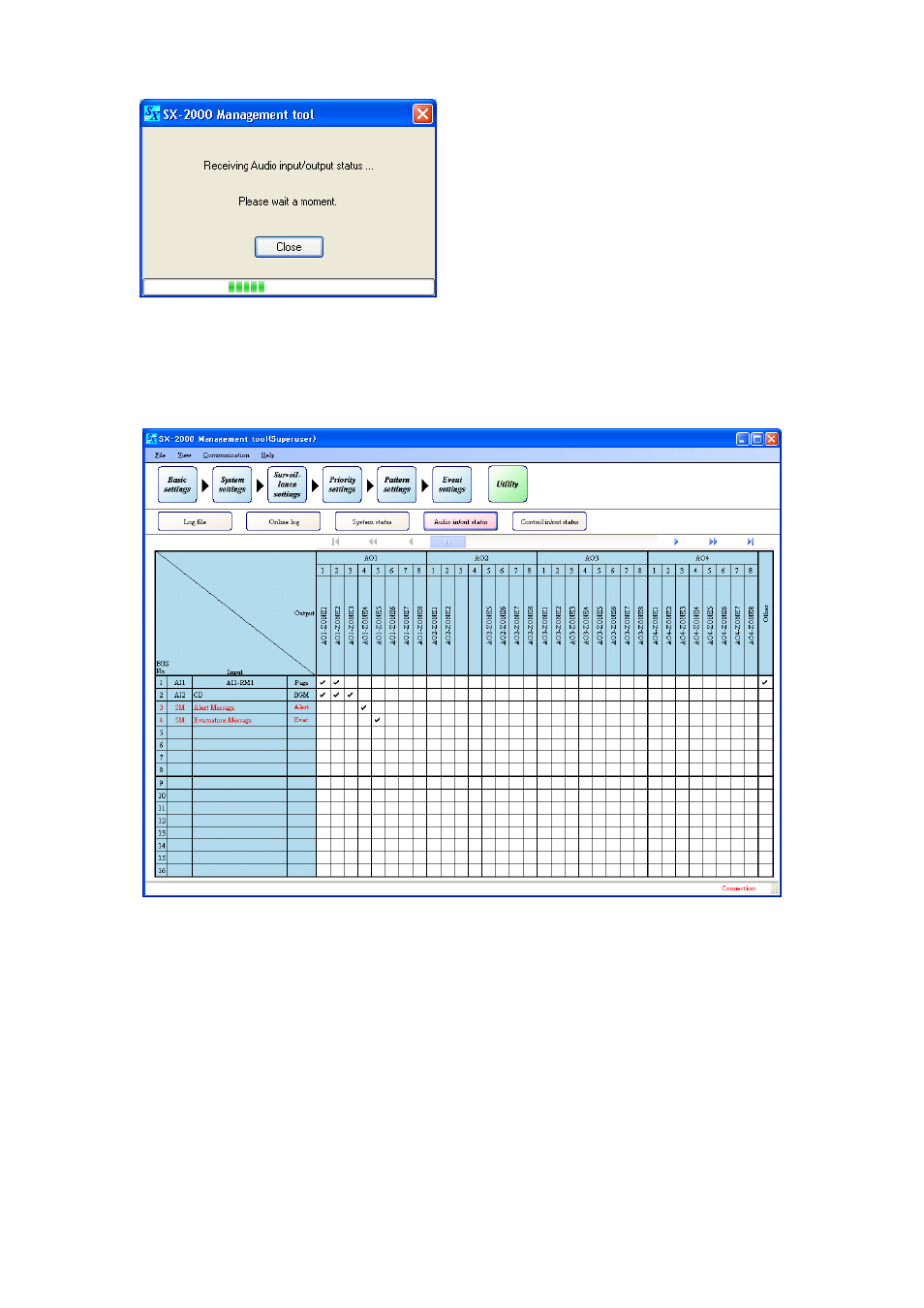Jump to last page blue arrow icon
Screen dimensions: 924x1308
tap(750, 542)
